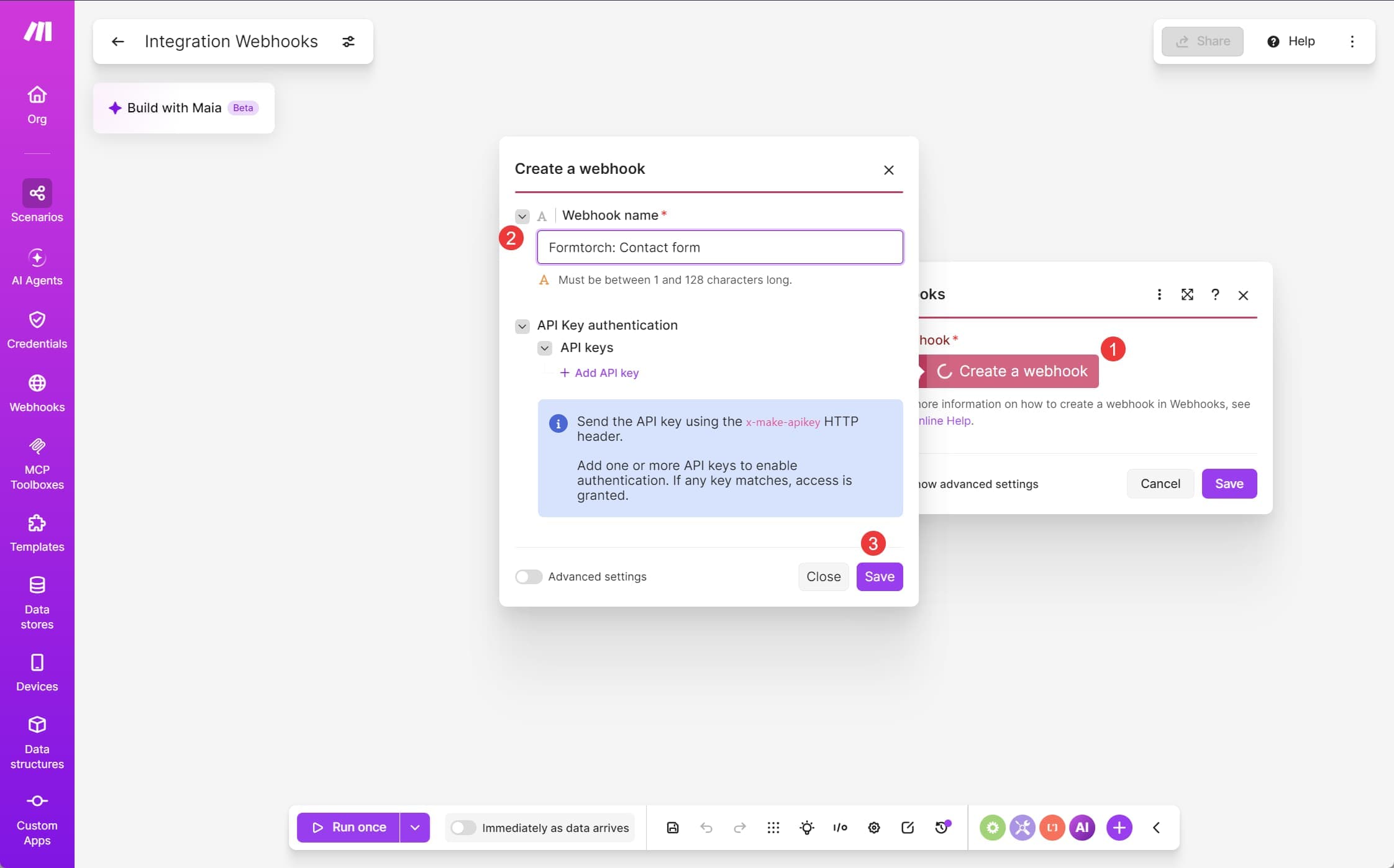Click the save scenario disk icon
The image size is (1394, 868).
pyautogui.click(x=673, y=828)
